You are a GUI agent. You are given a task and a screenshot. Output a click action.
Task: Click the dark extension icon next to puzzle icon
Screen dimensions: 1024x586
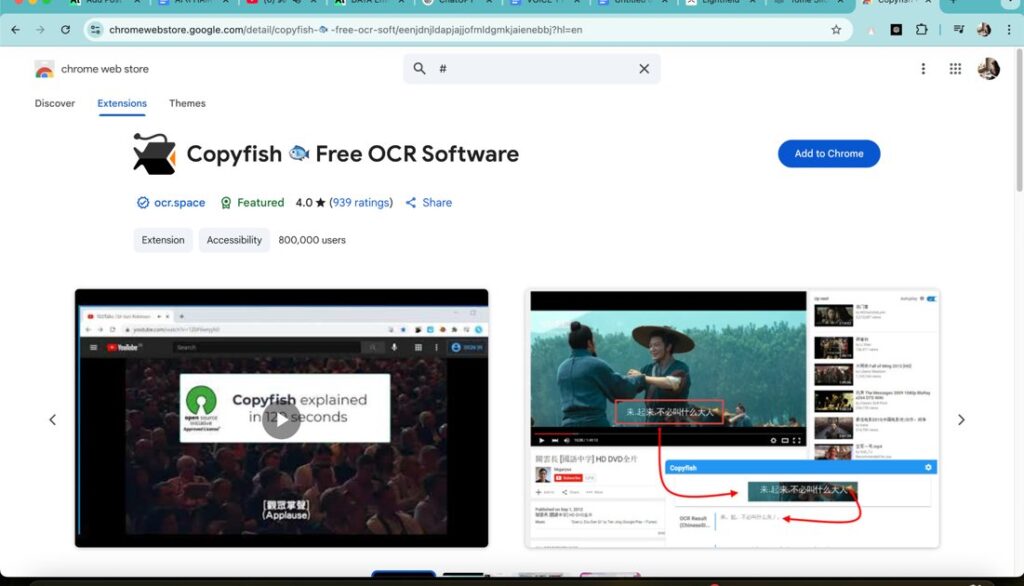pyautogui.click(x=896, y=29)
